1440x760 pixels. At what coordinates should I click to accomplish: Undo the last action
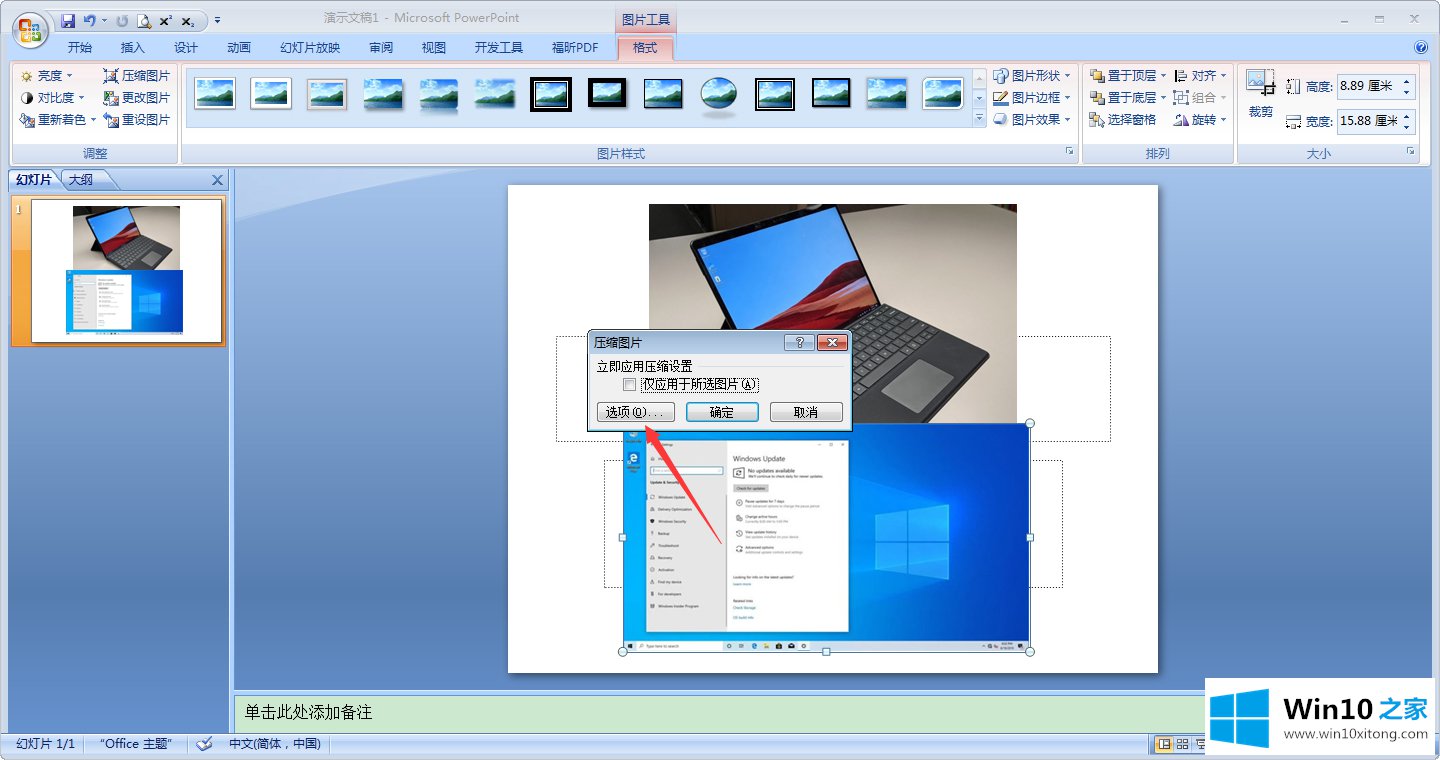(x=90, y=20)
